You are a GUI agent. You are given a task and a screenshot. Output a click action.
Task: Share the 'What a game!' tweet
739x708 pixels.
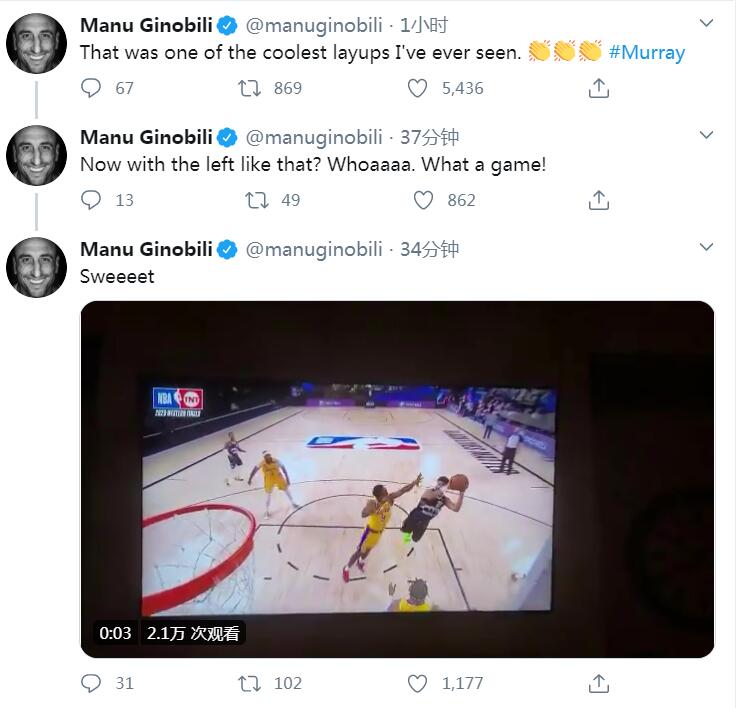(x=599, y=200)
